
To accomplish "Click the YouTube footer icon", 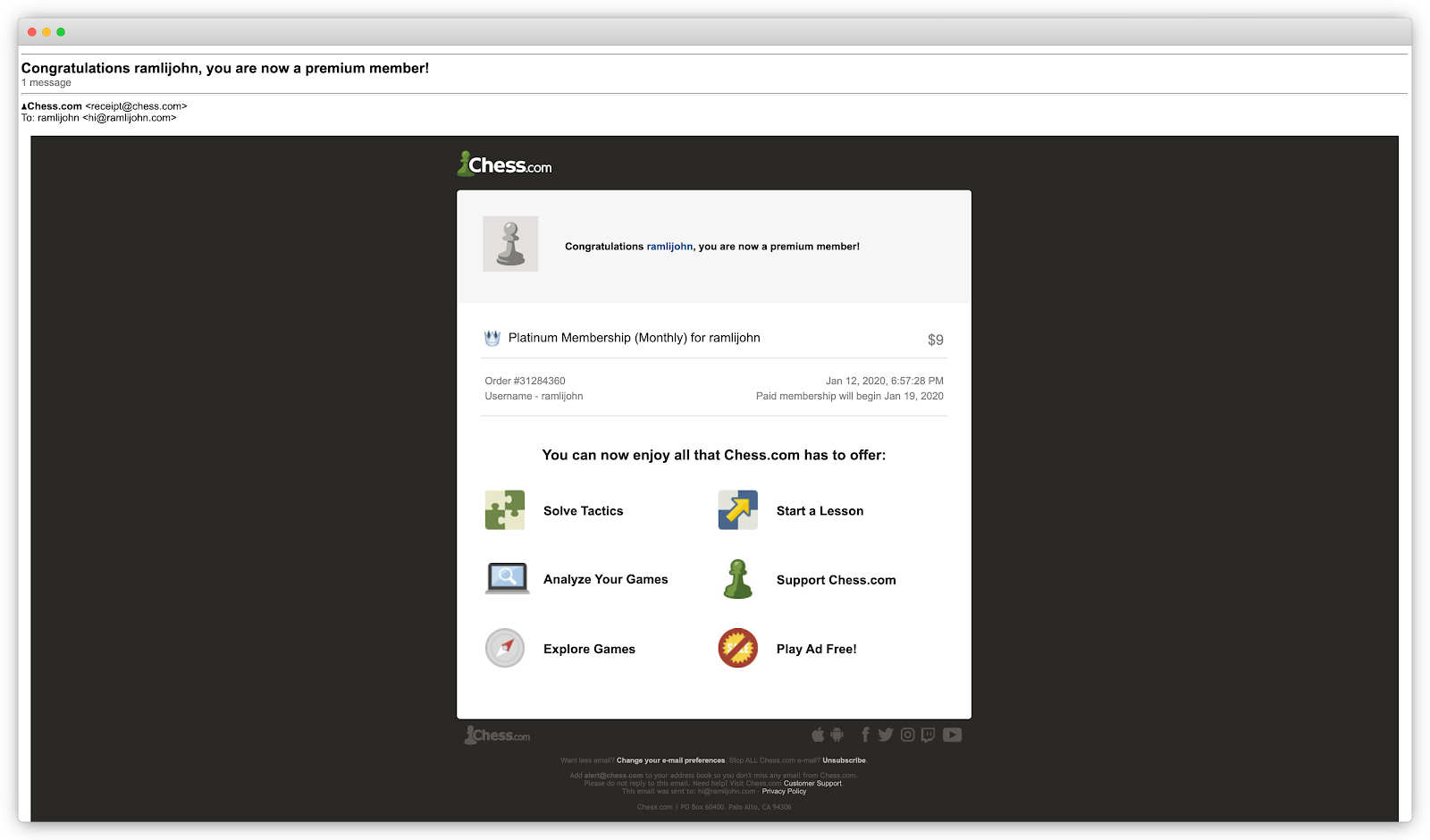I will (x=952, y=735).
